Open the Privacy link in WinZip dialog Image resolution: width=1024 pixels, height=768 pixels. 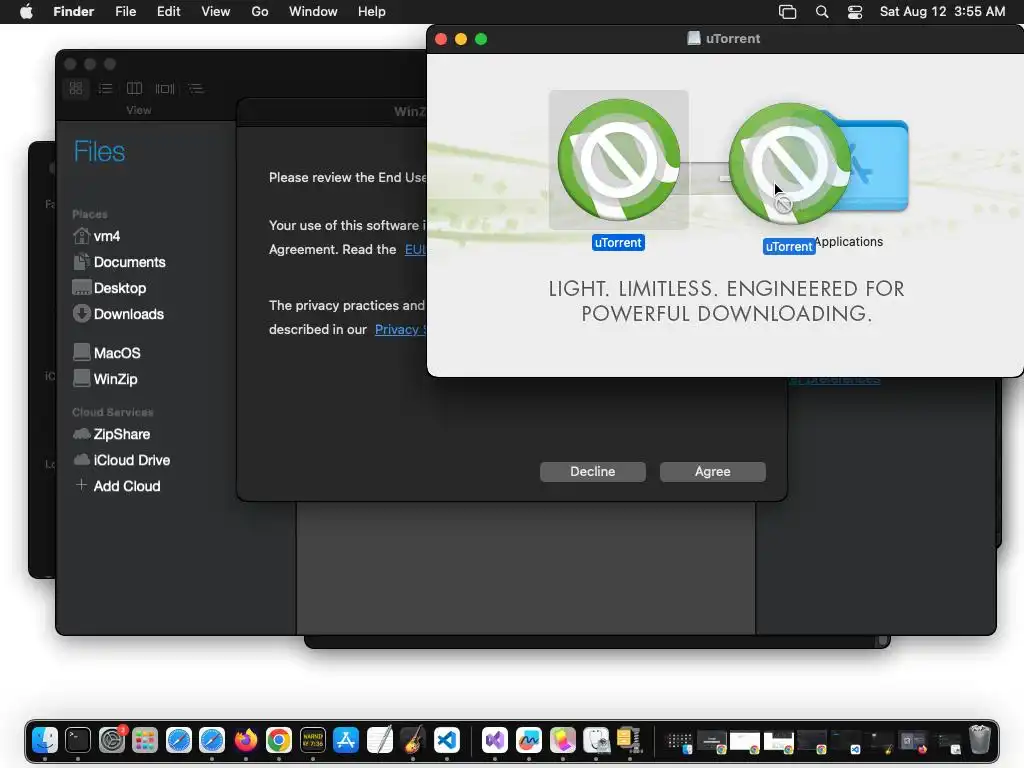click(400, 329)
